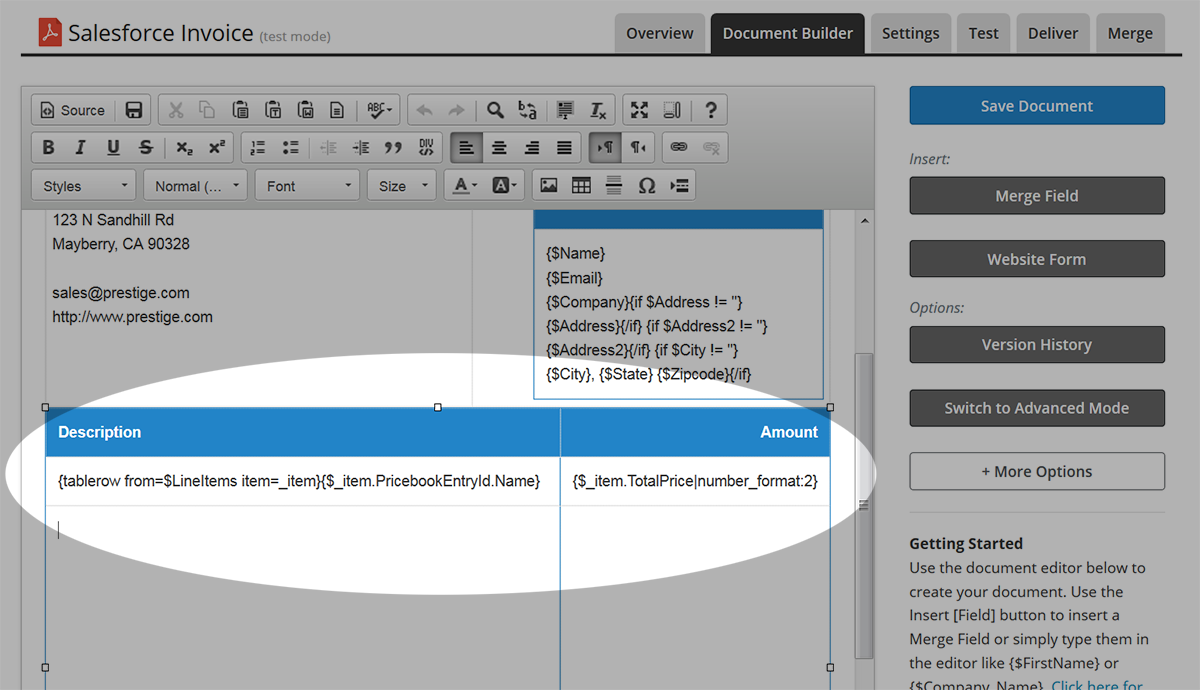
Task: Toggle Strikethrough formatting
Action: tap(146, 147)
